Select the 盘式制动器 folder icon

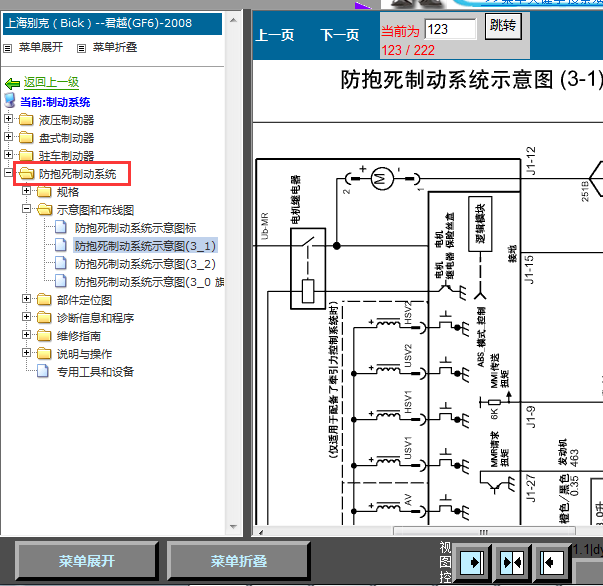click(x=26, y=137)
